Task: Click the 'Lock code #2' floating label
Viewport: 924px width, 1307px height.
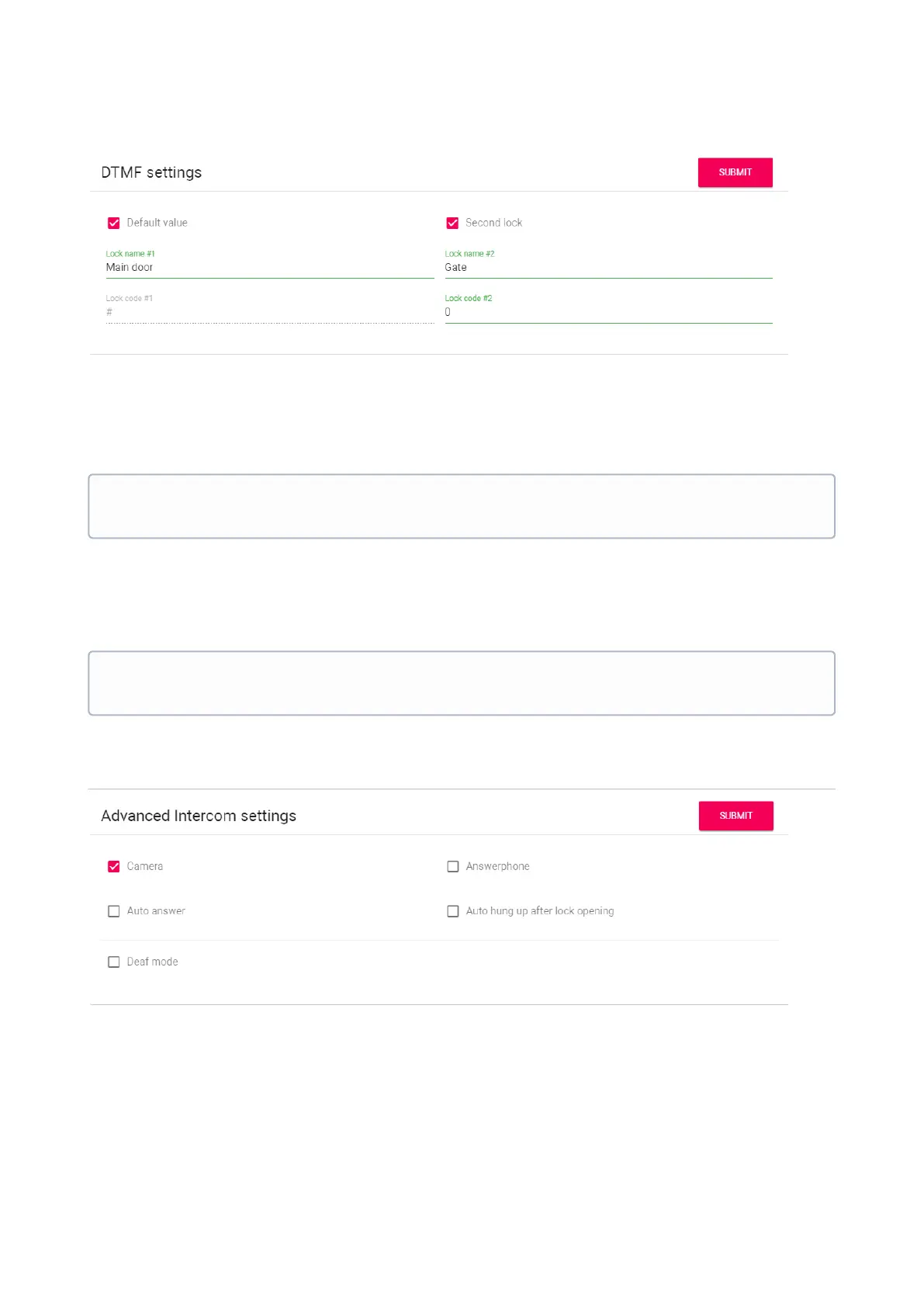Action: point(469,299)
